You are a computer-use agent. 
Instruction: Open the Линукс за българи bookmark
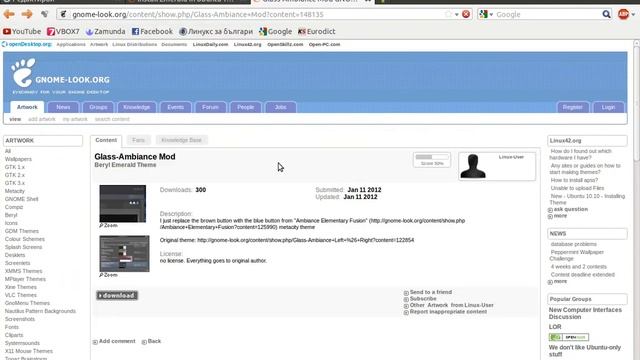(x=216, y=31)
